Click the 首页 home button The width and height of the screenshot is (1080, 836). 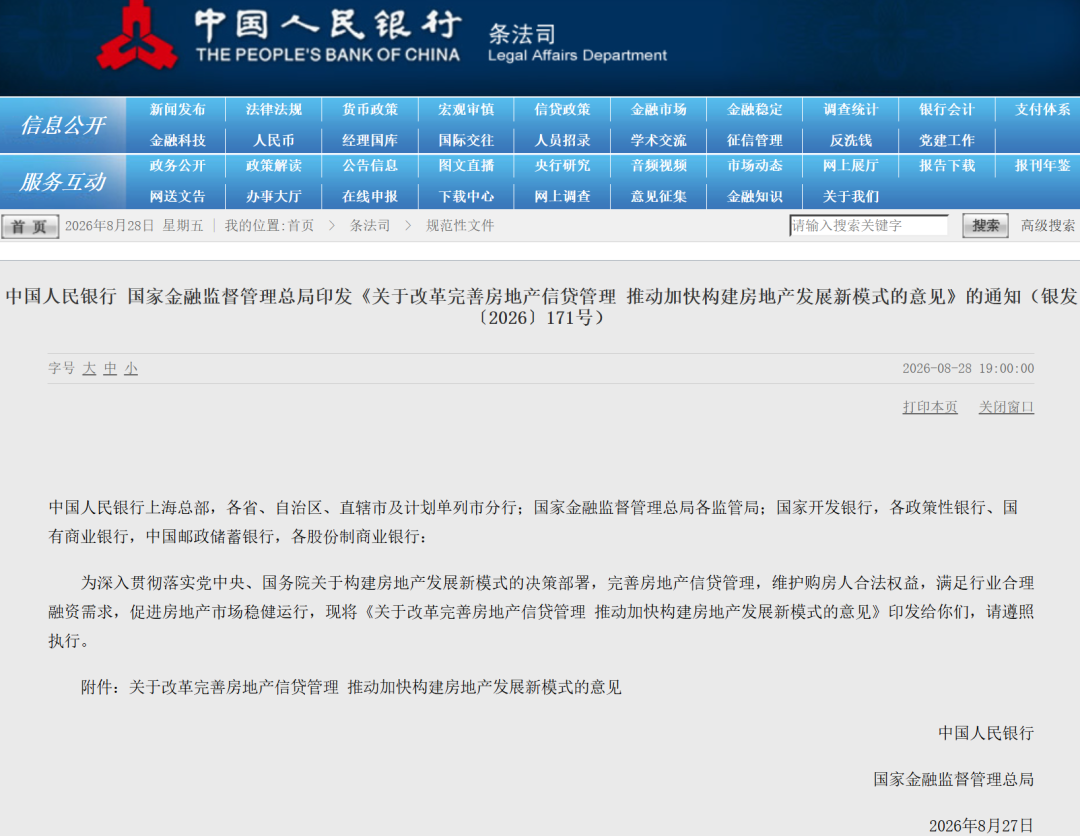point(30,227)
